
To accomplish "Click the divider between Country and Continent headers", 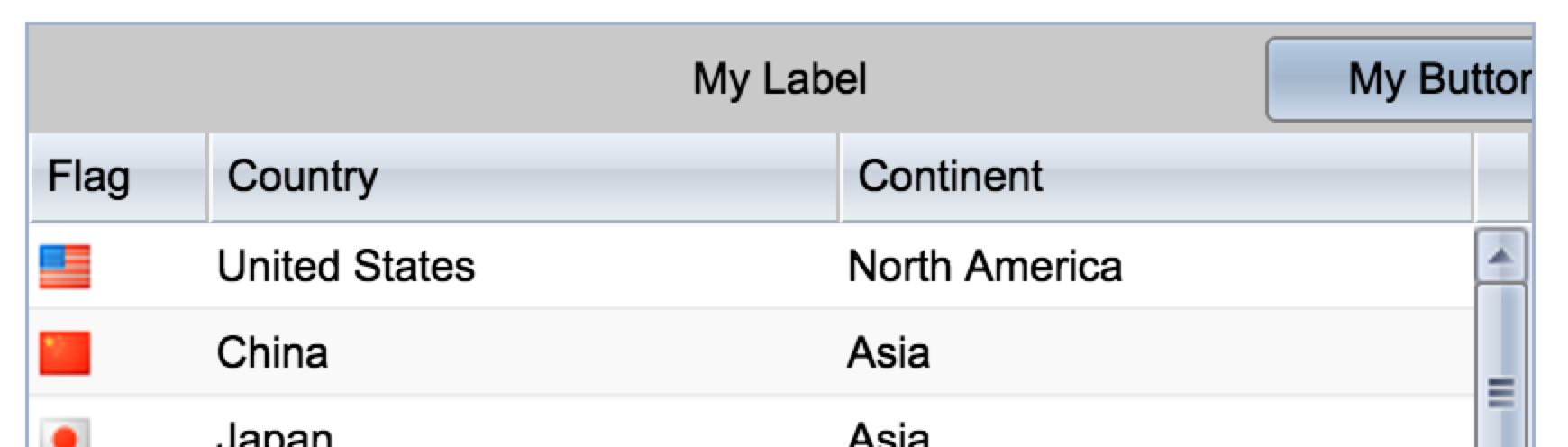I will pyautogui.click(x=839, y=177).
